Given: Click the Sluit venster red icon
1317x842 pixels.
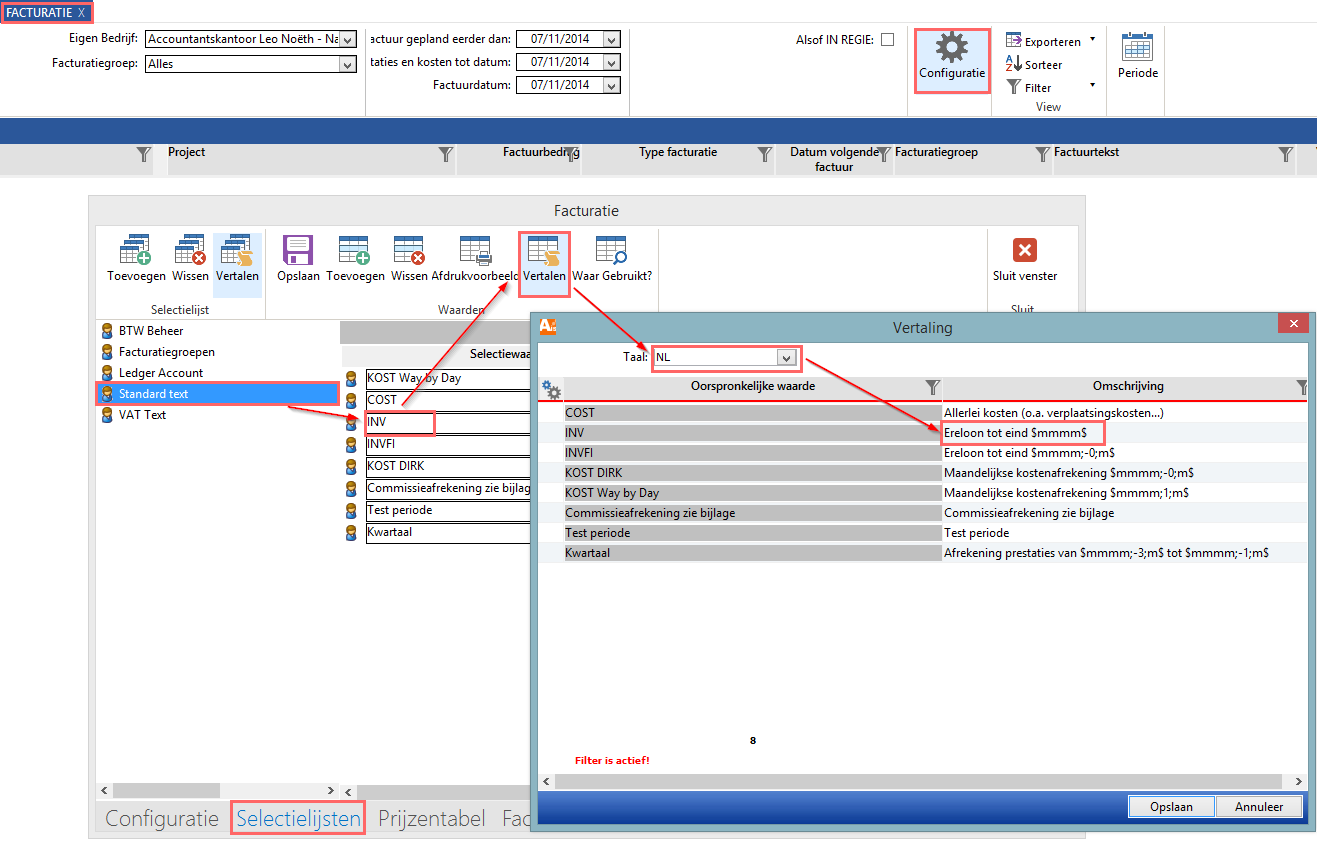Looking at the screenshot, I should tap(1024, 251).
